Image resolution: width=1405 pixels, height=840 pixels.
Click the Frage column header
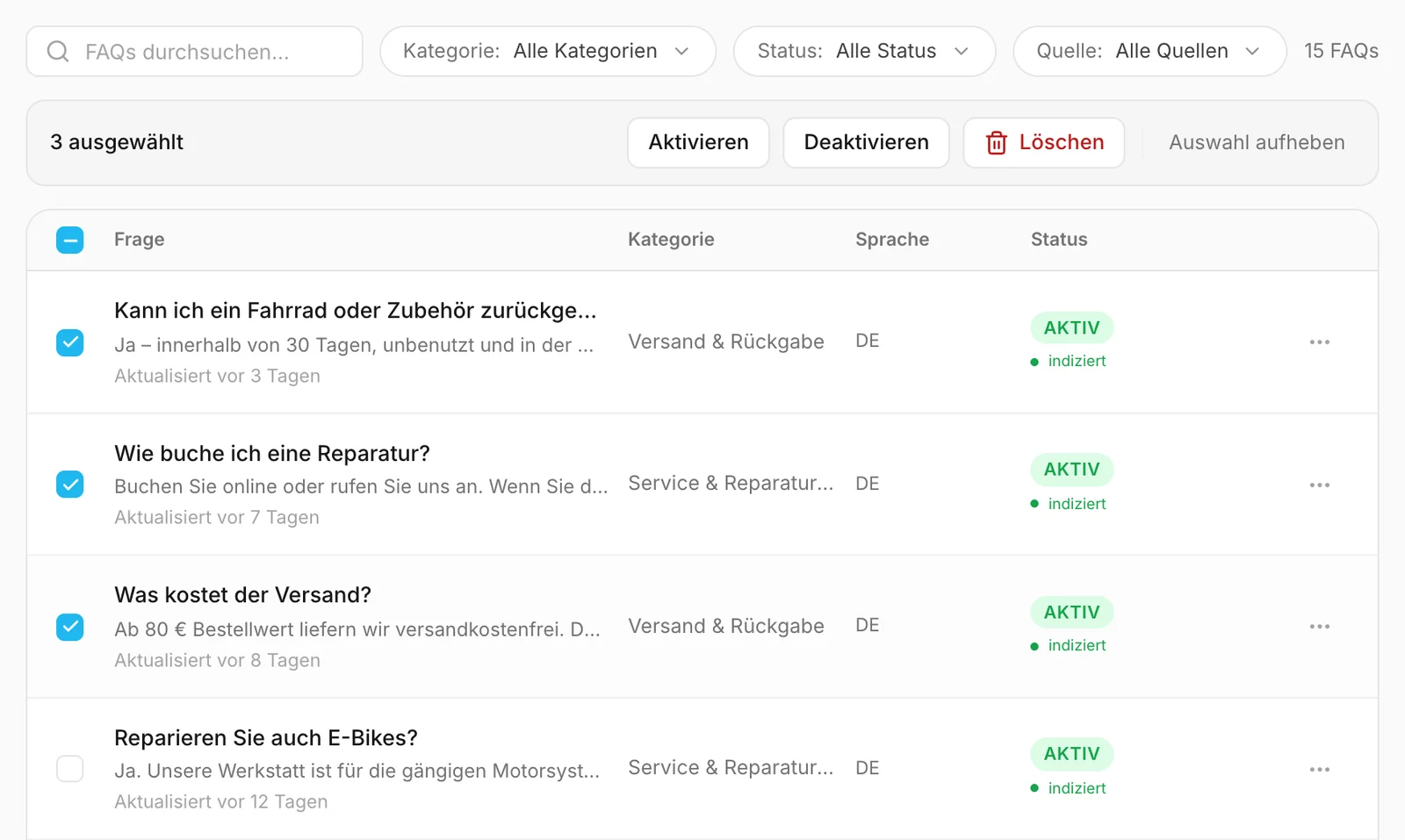[x=140, y=240]
